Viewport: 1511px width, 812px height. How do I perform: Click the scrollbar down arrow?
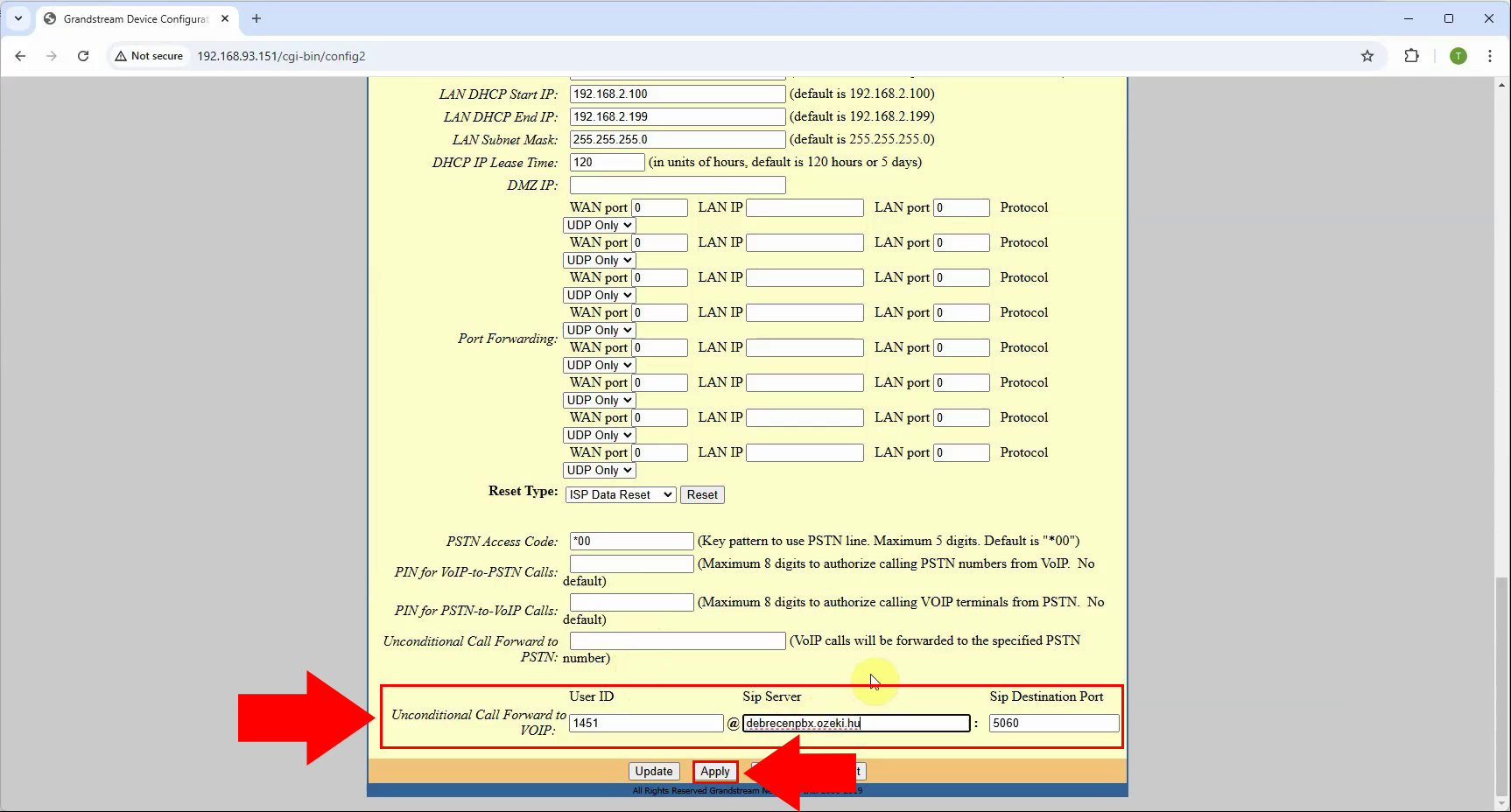(x=1502, y=802)
